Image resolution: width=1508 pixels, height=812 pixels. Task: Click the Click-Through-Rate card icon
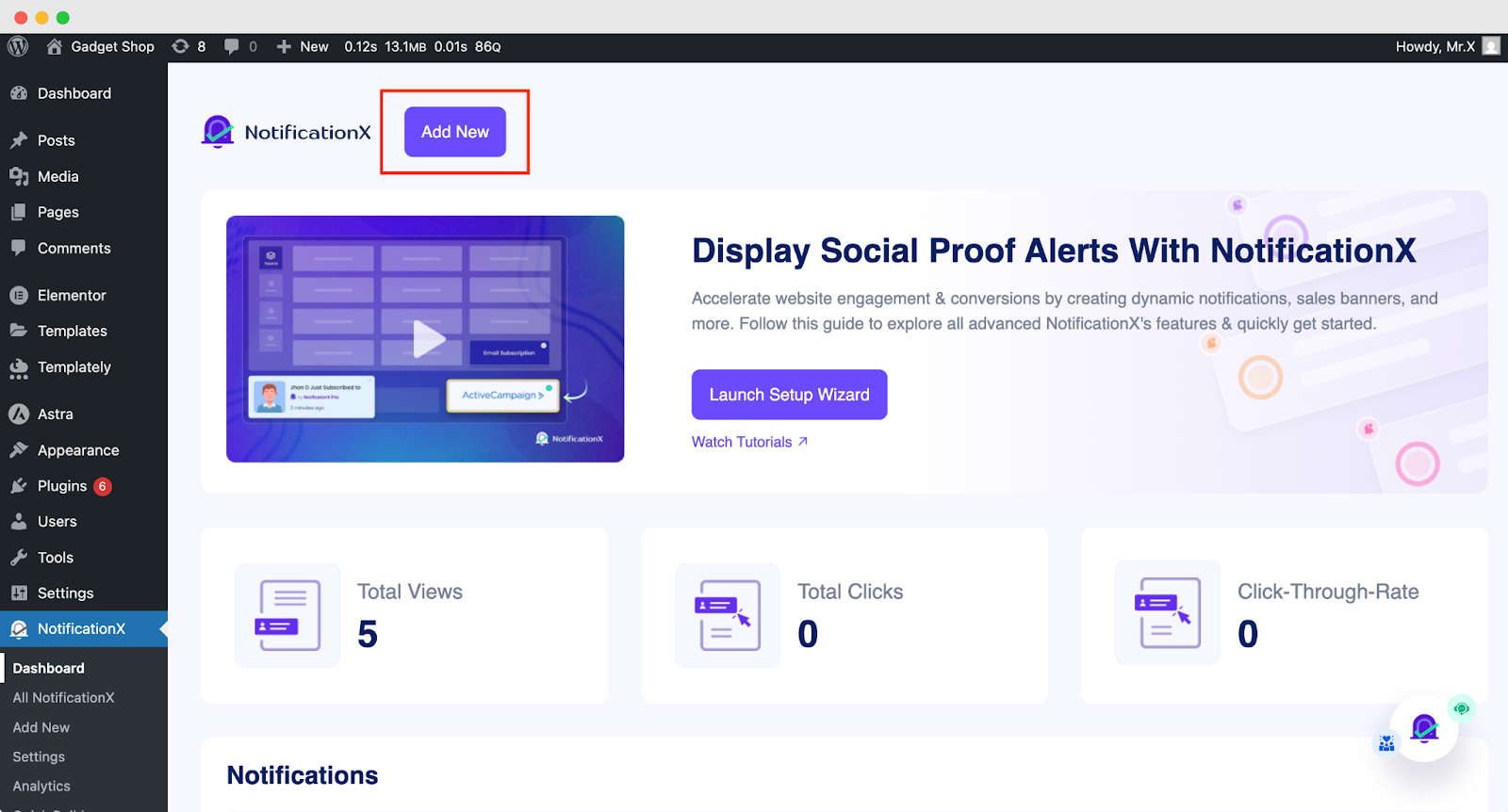point(1168,613)
